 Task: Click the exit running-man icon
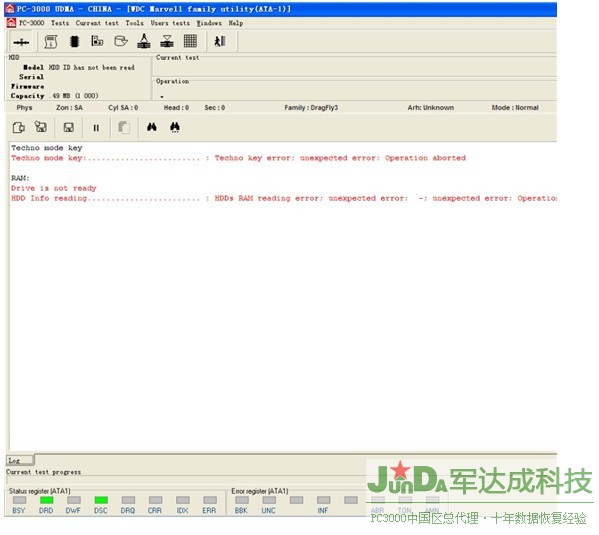pyautogui.click(x=220, y=41)
